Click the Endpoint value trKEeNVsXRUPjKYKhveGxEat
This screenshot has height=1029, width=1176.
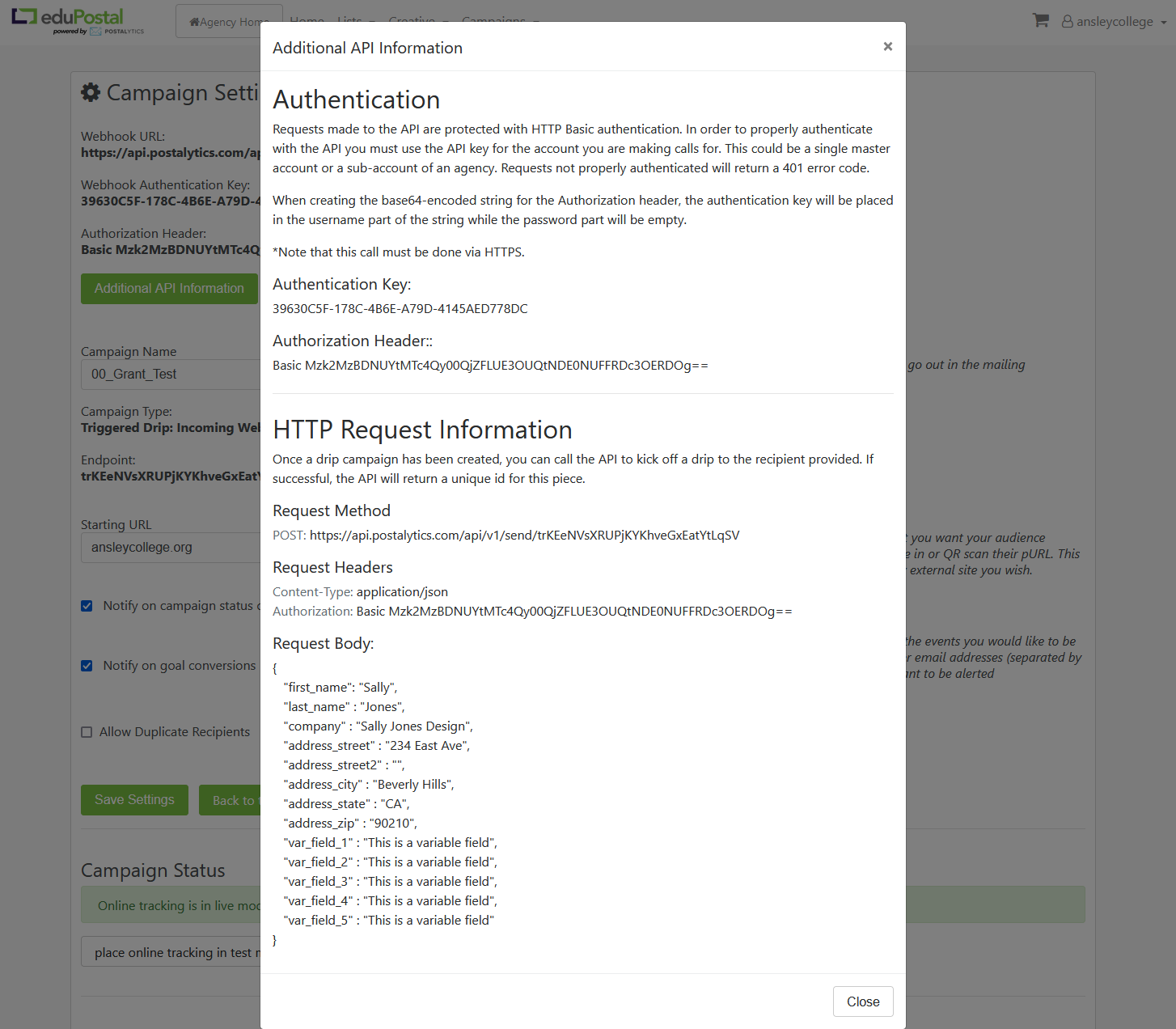pos(171,476)
